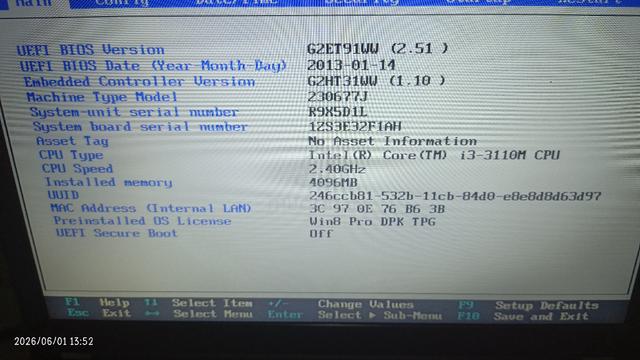Click the 'Select Menu' footer hint

(x=213, y=314)
